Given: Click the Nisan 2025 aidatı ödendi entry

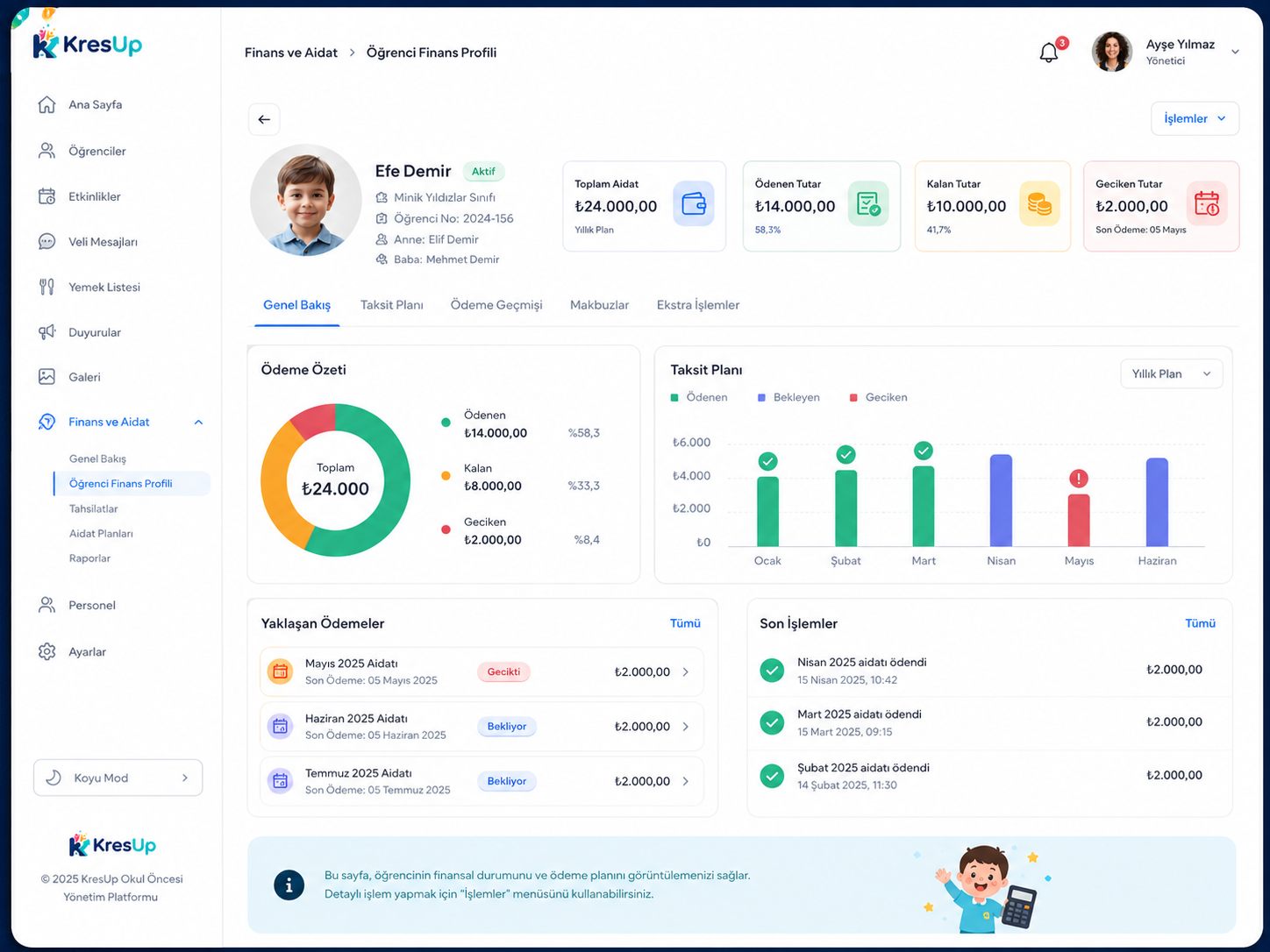Looking at the screenshot, I should [x=989, y=671].
